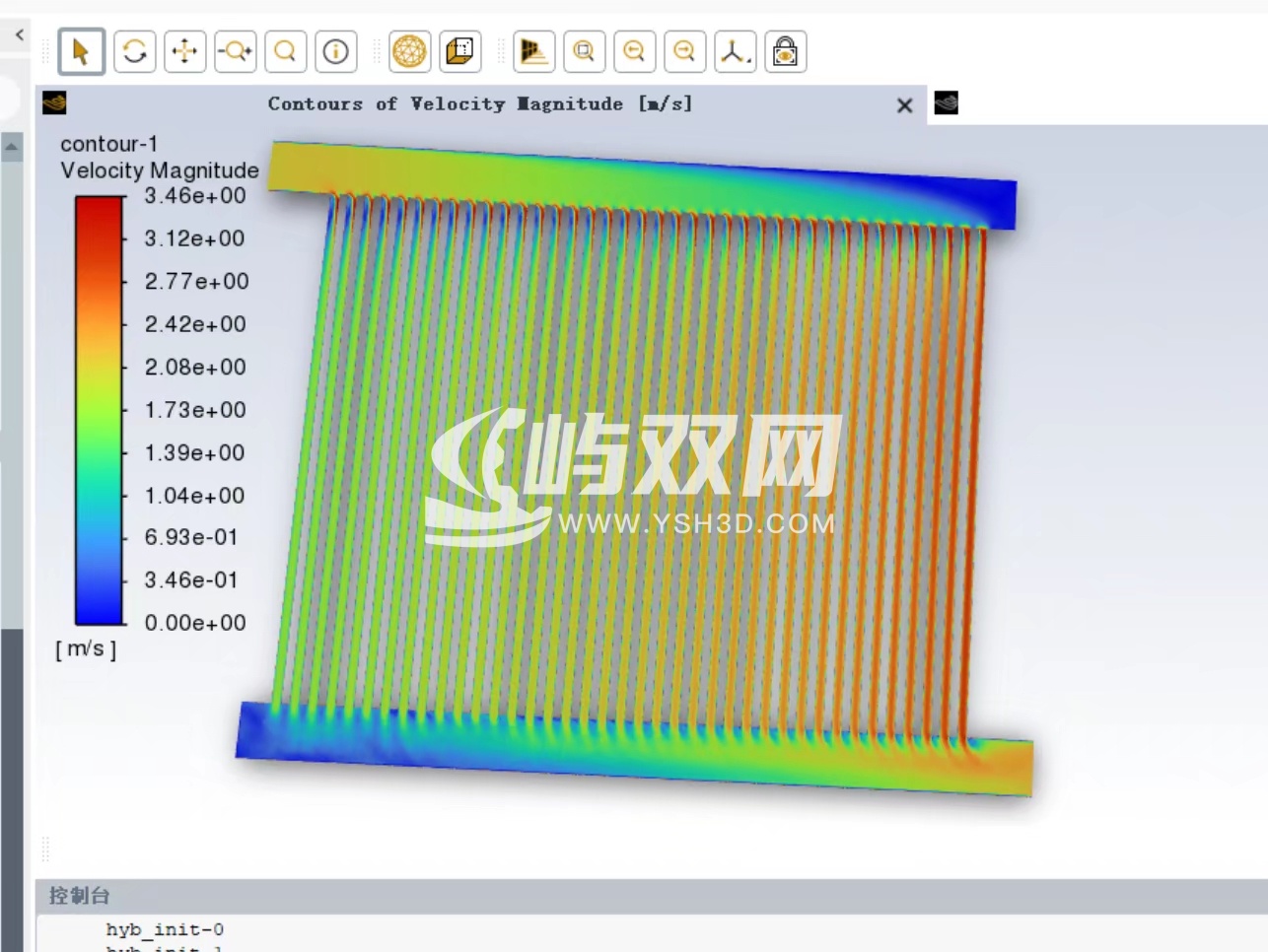This screenshot has height=952, width=1268.
Task: Click the 6.93e-01 legend value
Action: pos(191,537)
